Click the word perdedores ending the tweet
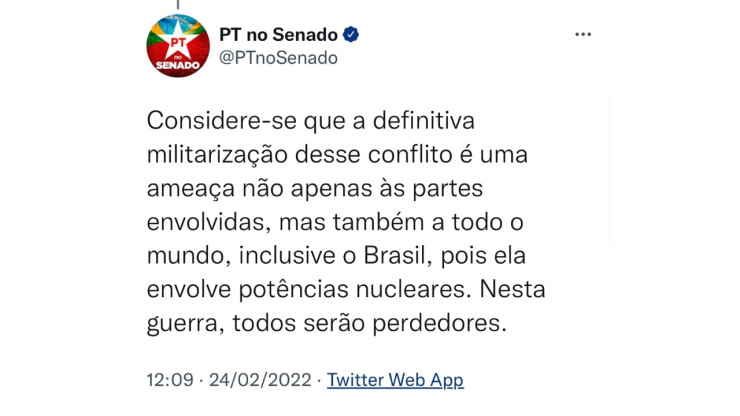 439,323
